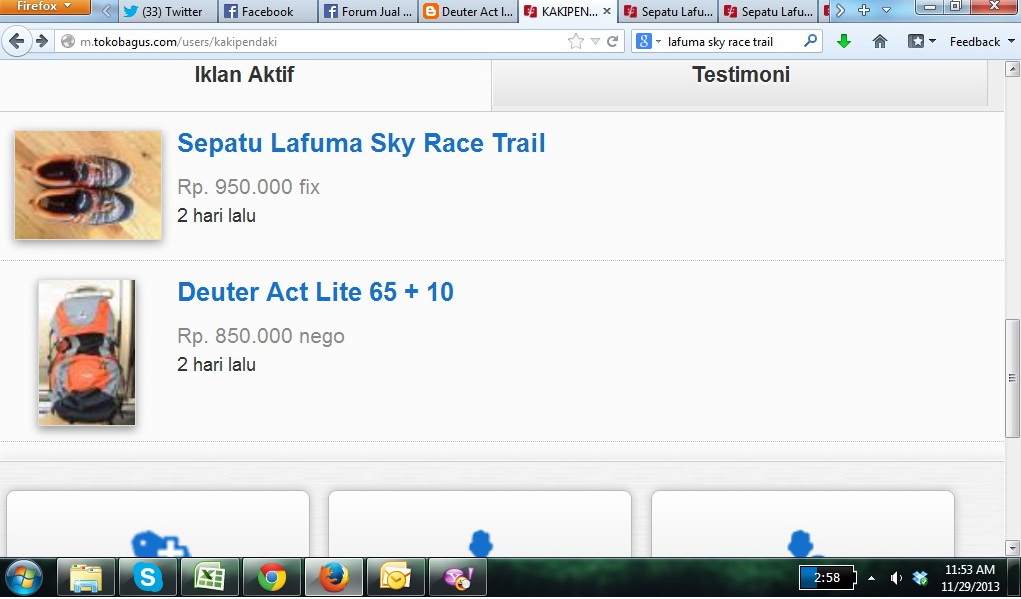Click the site identity globe icon
1021x599 pixels.
point(68,42)
